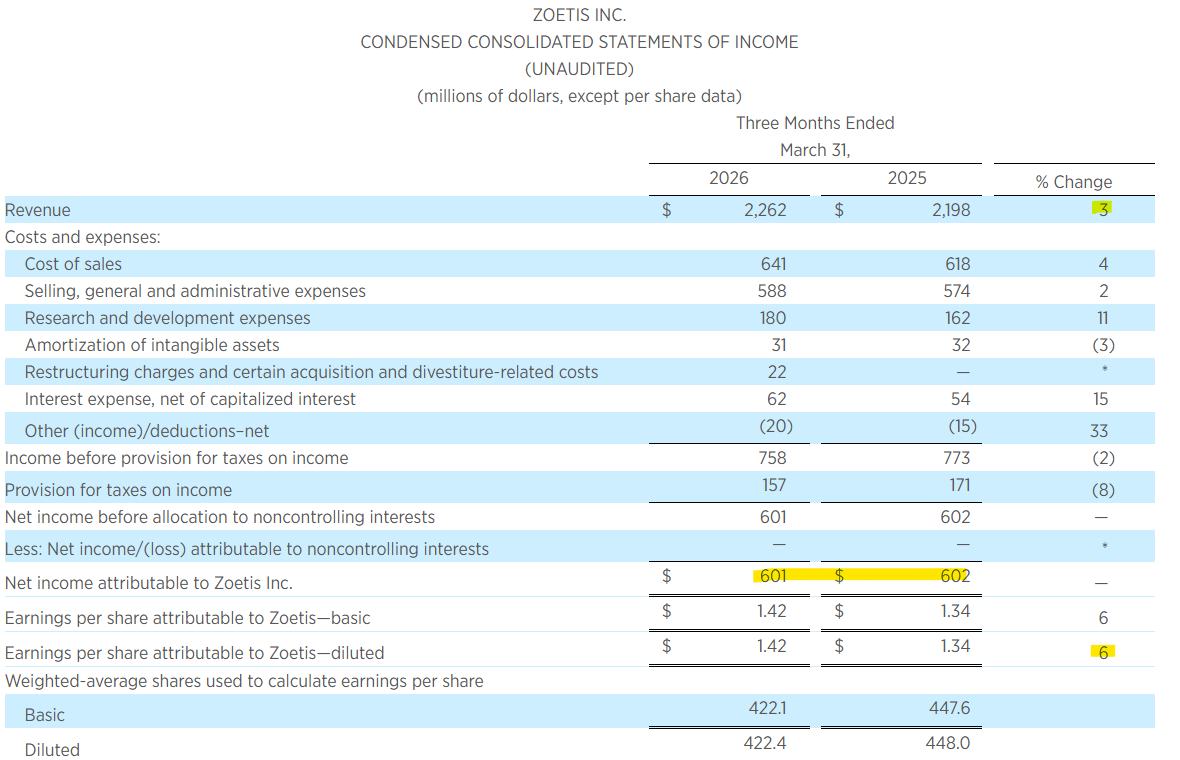The image size is (1180, 760).
Task: Click the tax provision value 157
Action: (x=774, y=485)
